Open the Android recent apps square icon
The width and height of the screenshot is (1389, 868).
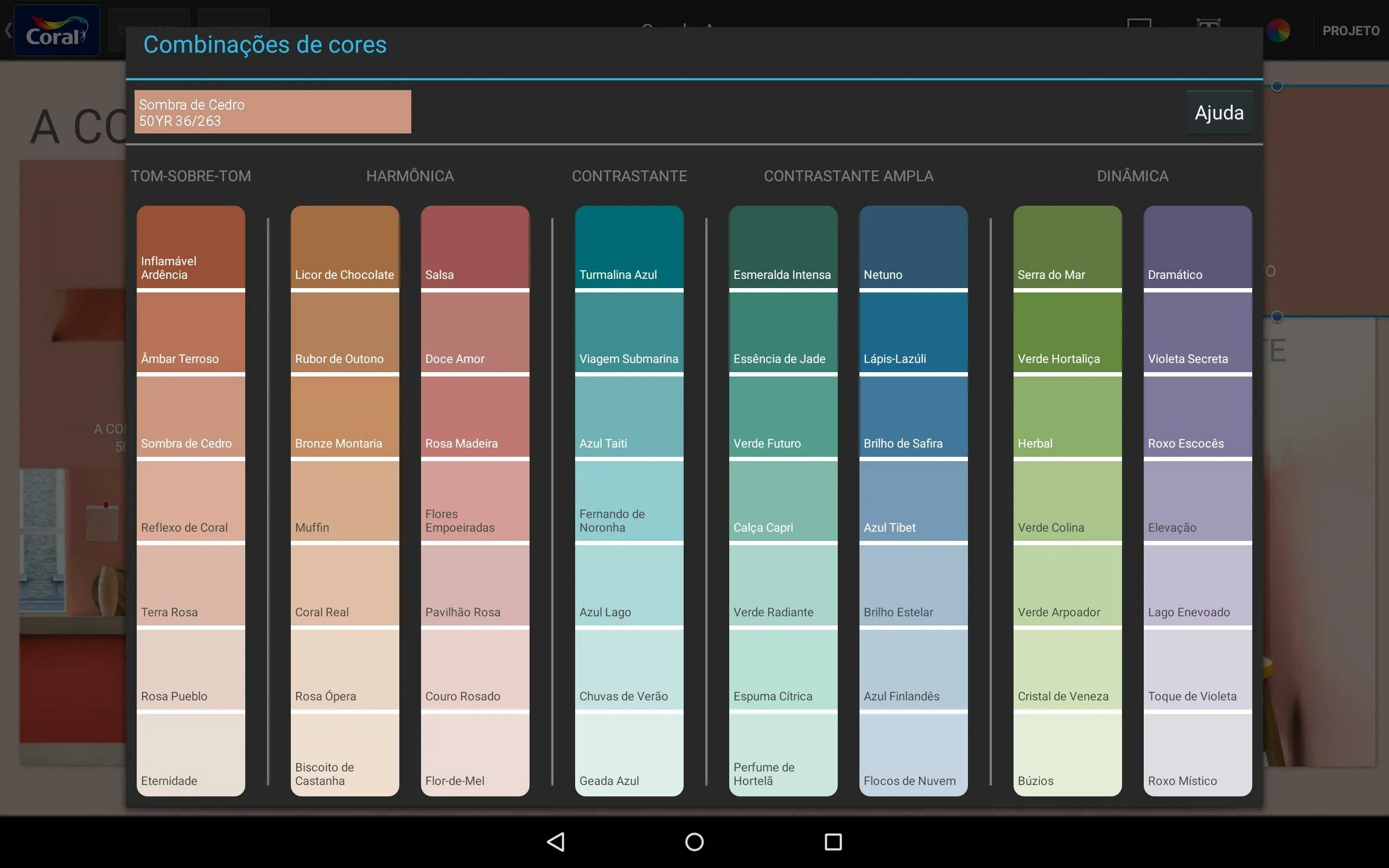tap(833, 841)
